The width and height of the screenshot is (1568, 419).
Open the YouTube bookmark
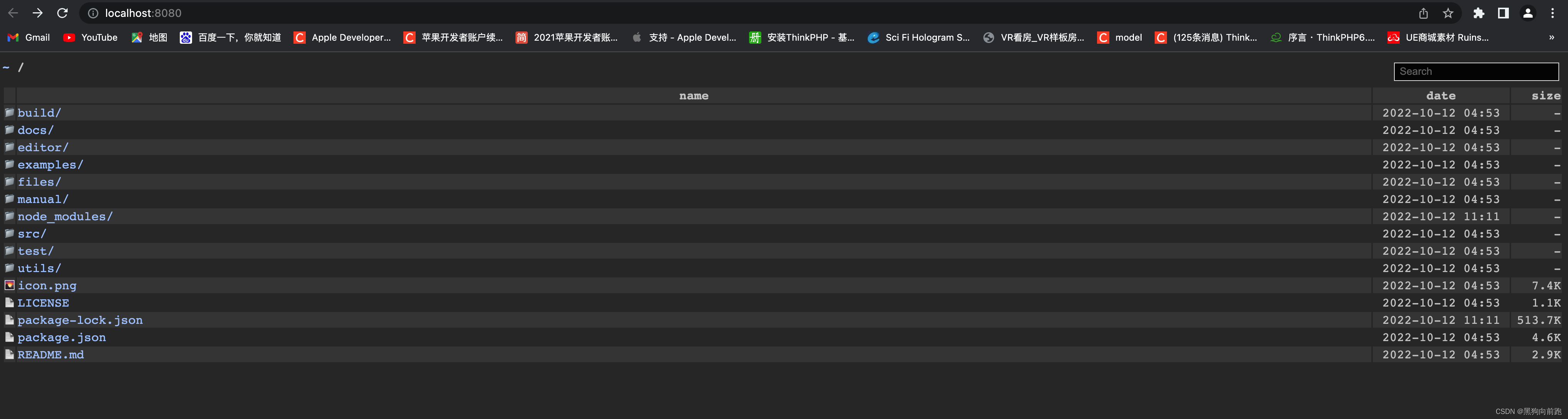point(90,37)
